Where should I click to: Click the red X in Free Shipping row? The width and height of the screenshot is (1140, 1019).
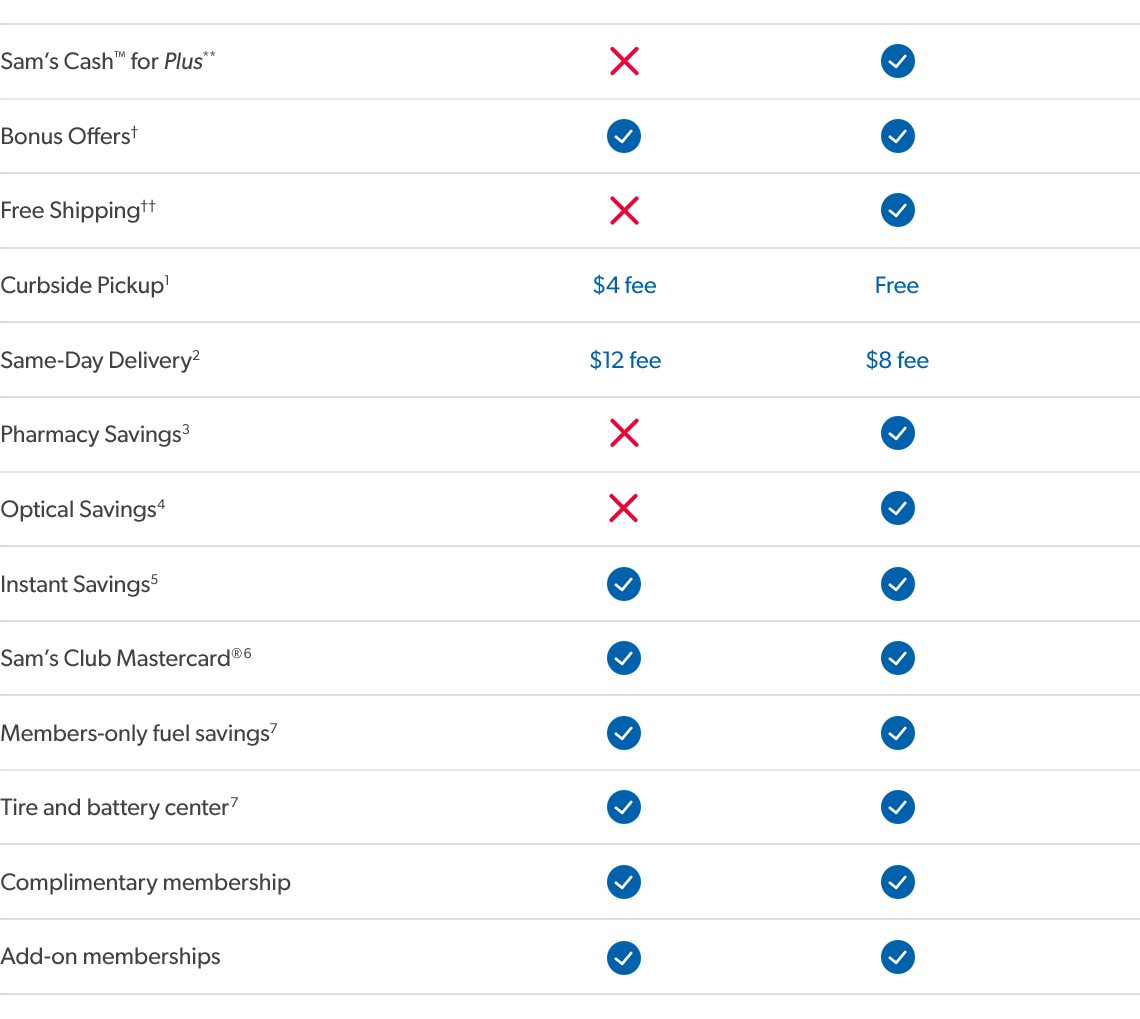(624, 211)
